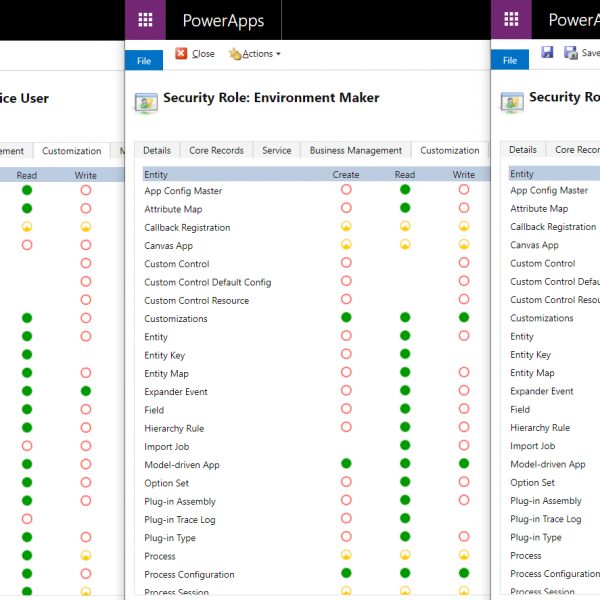Switch to Core Records tab in Environment Maker window
600x600 pixels.
tap(216, 150)
